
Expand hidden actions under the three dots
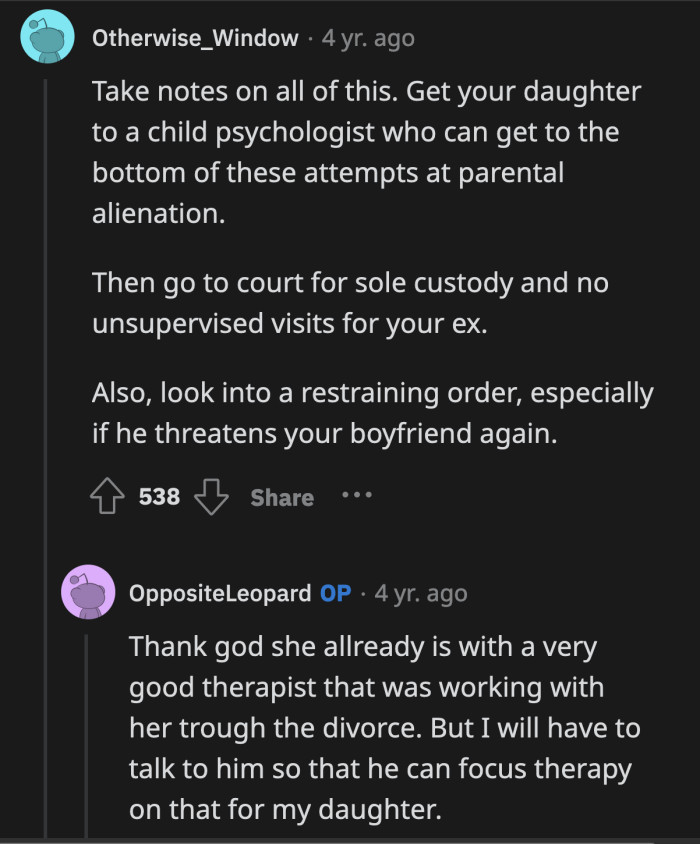357,497
